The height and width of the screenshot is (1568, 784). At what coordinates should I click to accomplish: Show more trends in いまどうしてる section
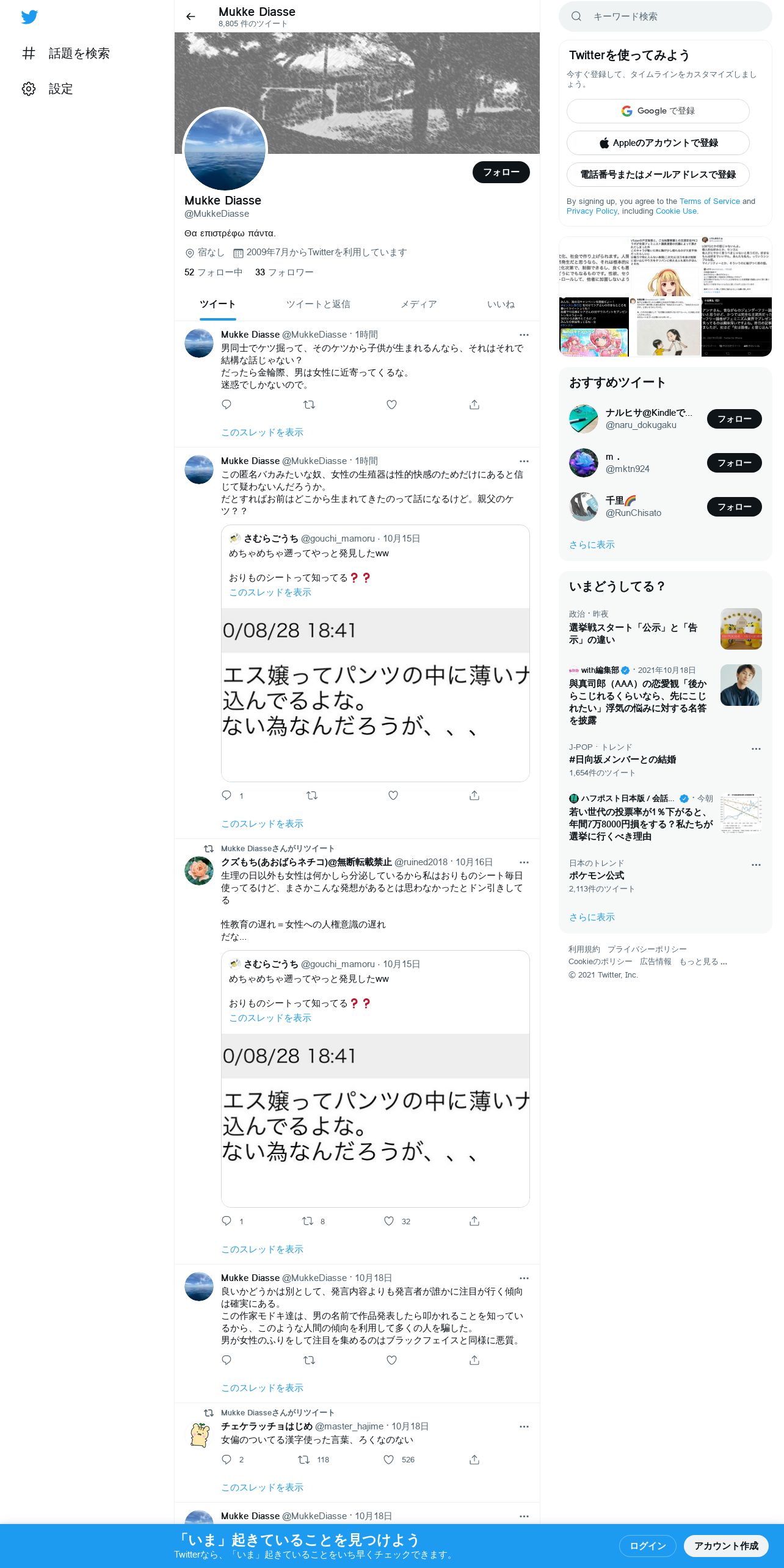592,917
